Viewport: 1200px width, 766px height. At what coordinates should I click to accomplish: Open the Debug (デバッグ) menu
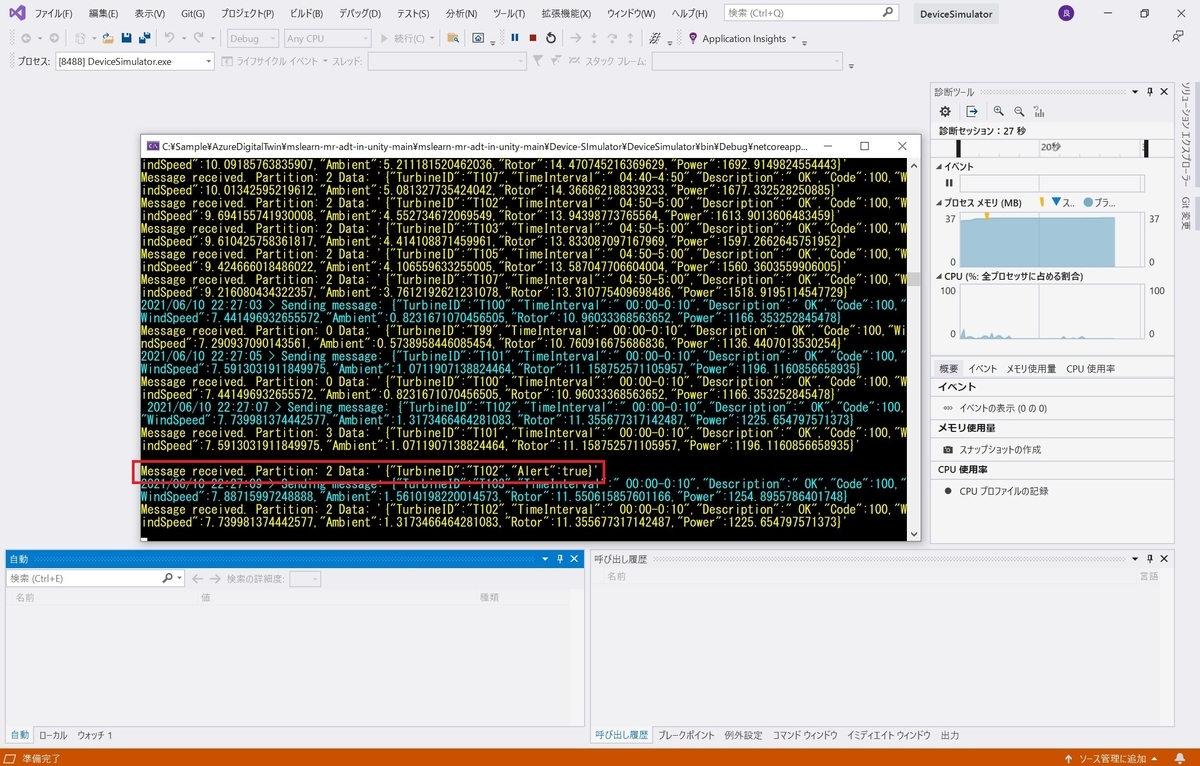coord(359,14)
